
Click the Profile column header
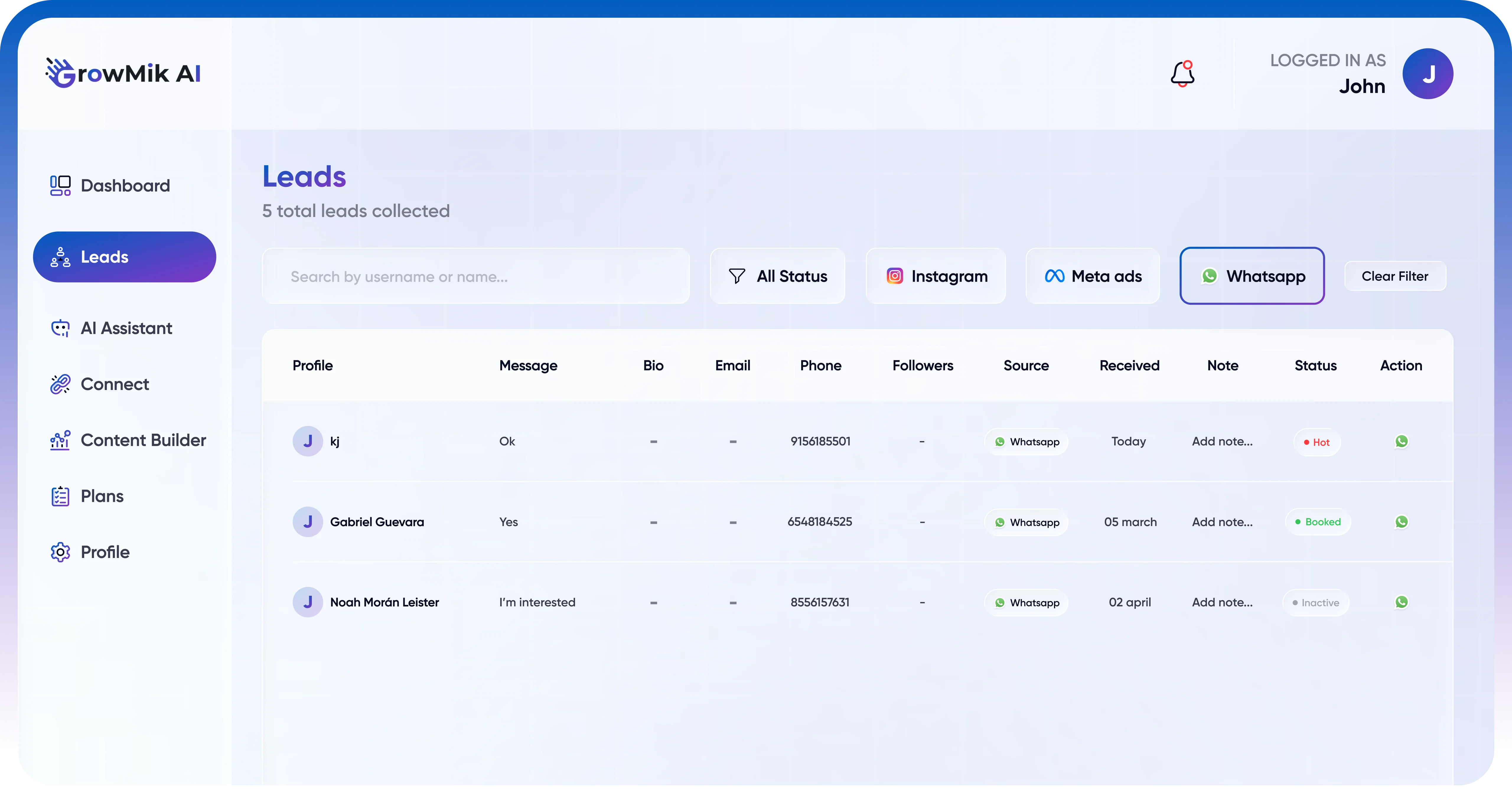[312, 366]
